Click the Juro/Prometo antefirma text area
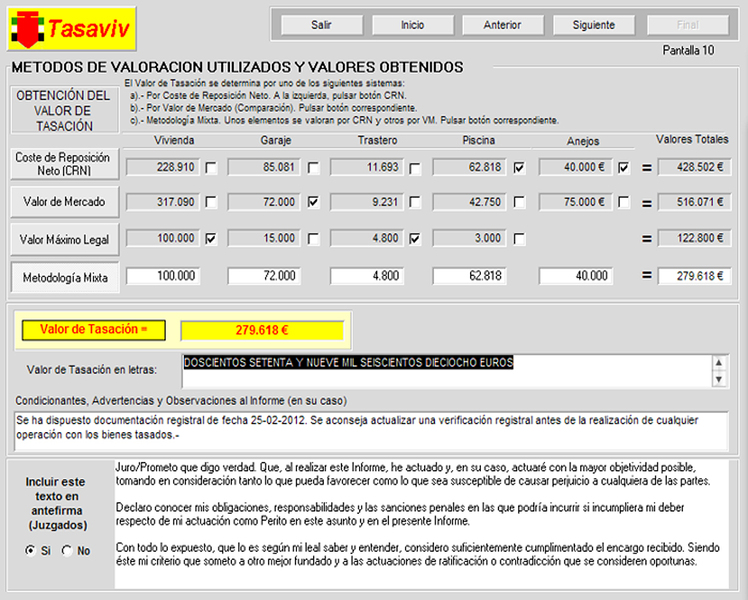This screenshot has height=600, width=748. [x=422, y=524]
